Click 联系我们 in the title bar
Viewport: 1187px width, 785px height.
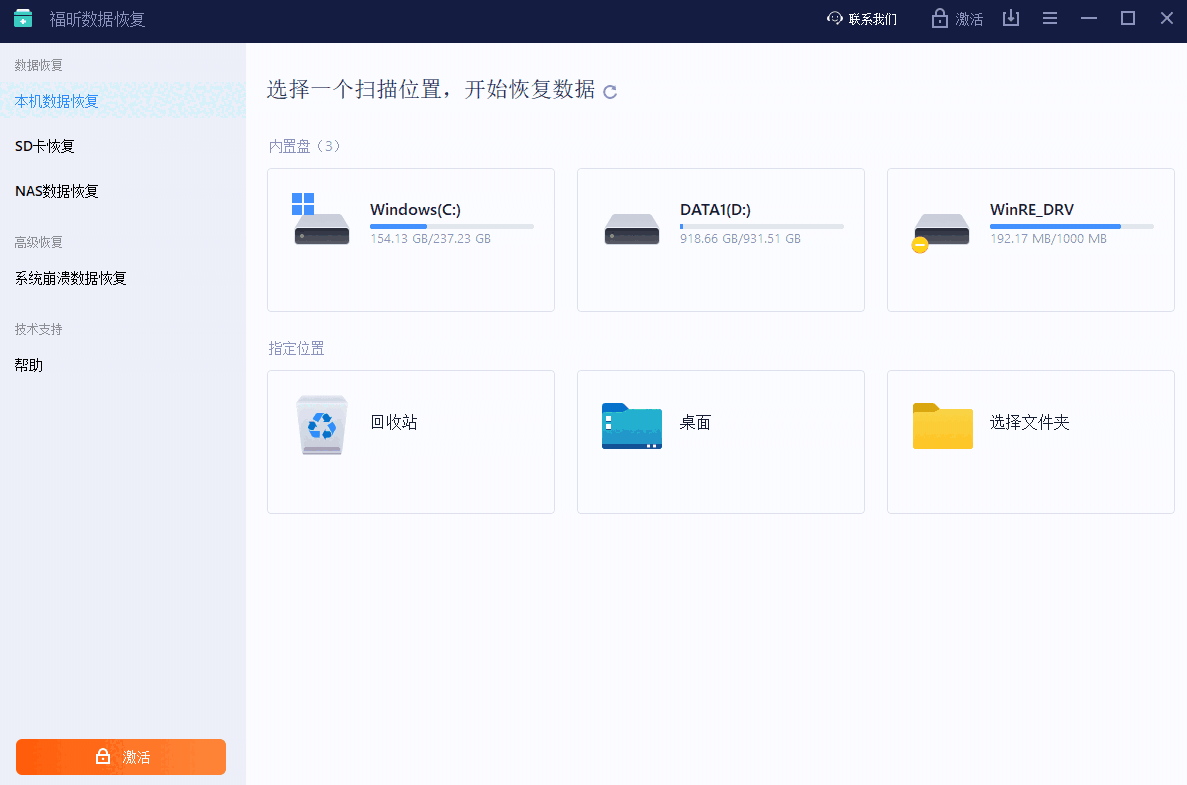coord(871,18)
